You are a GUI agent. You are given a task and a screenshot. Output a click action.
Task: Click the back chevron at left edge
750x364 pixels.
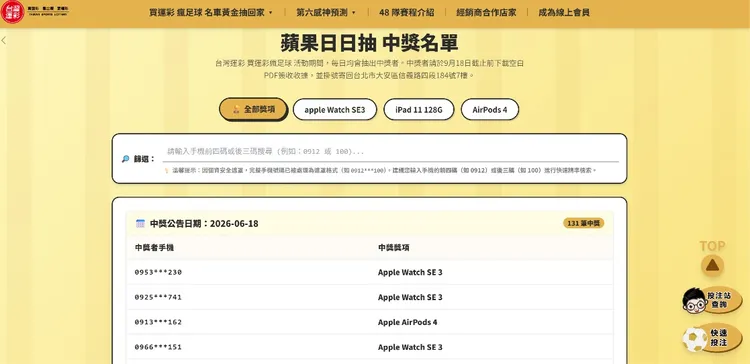[4, 41]
